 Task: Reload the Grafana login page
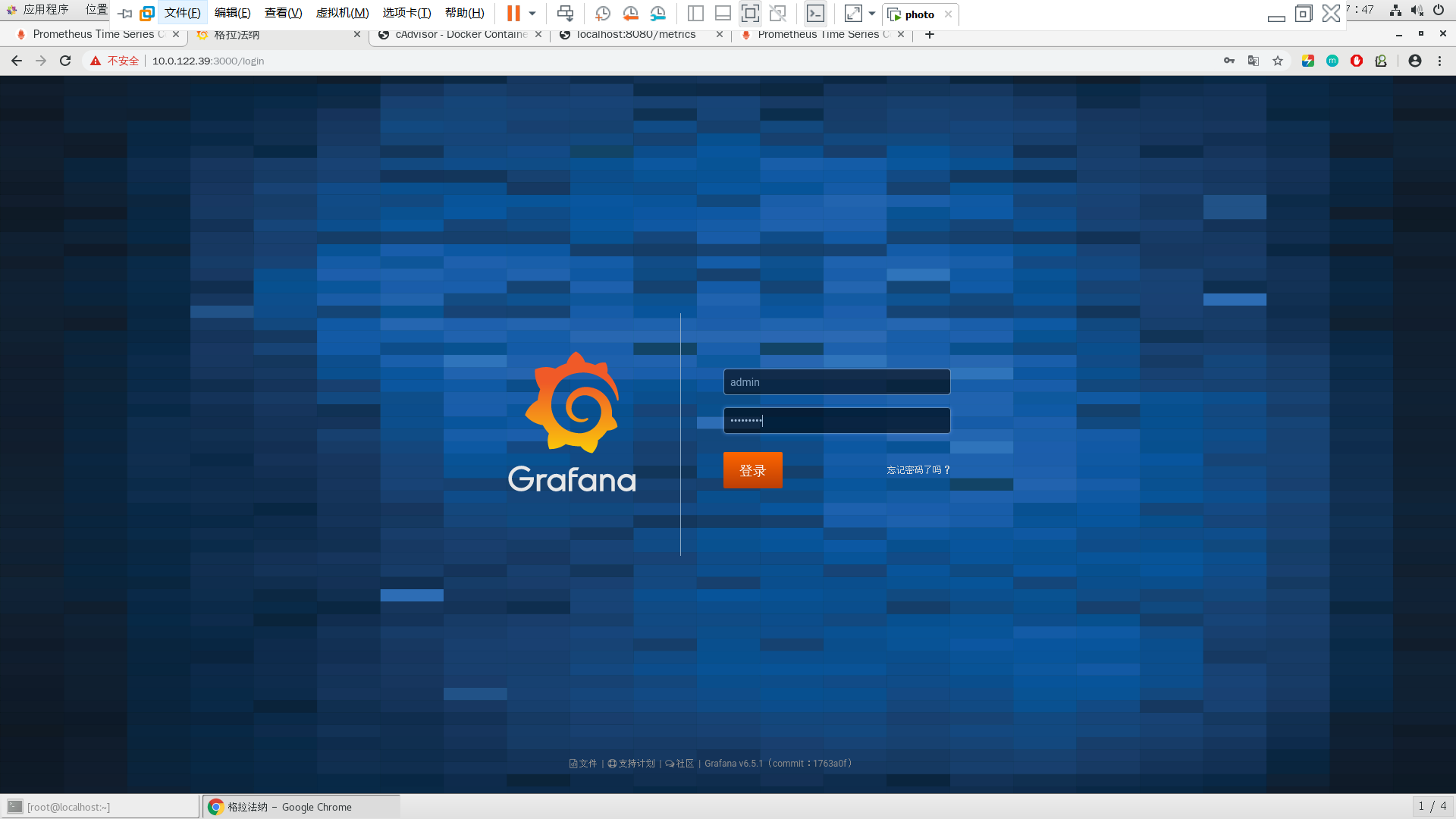(x=65, y=61)
